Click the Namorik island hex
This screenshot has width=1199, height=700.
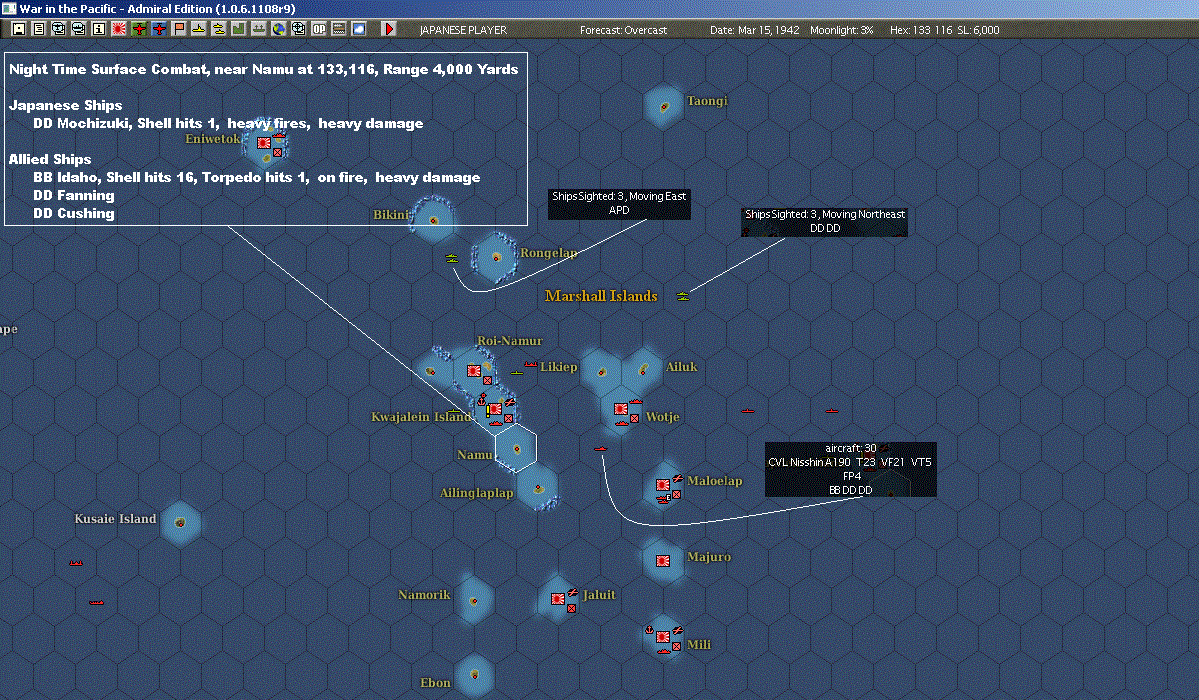click(x=474, y=601)
